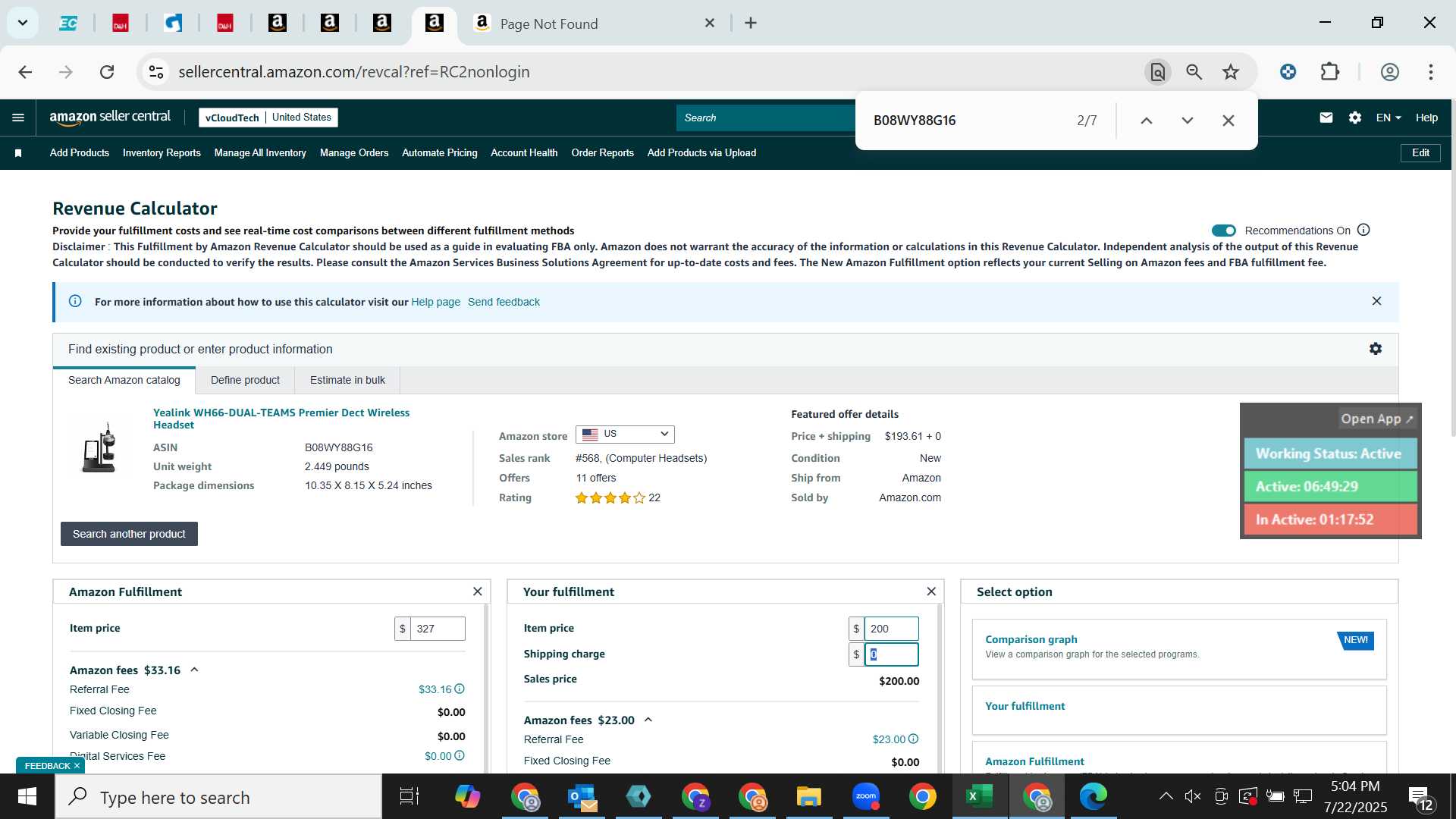1456x819 pixels.
Task: Open the Help page link
Action: point(435,302)
